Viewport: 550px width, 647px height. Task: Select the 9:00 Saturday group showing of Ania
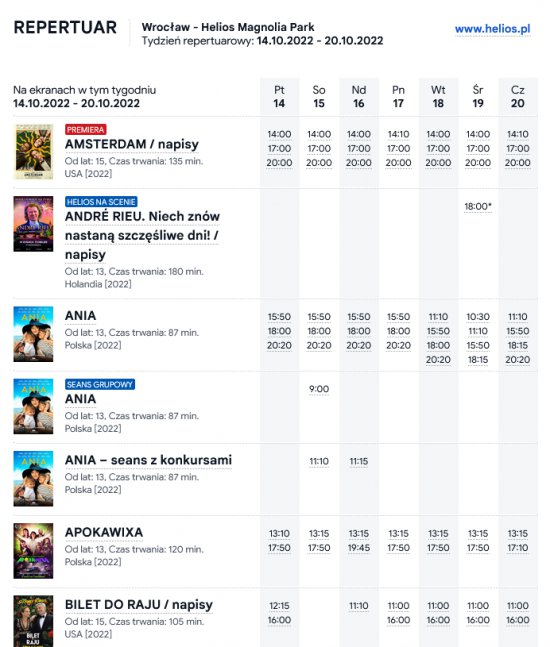click(319, 389)
